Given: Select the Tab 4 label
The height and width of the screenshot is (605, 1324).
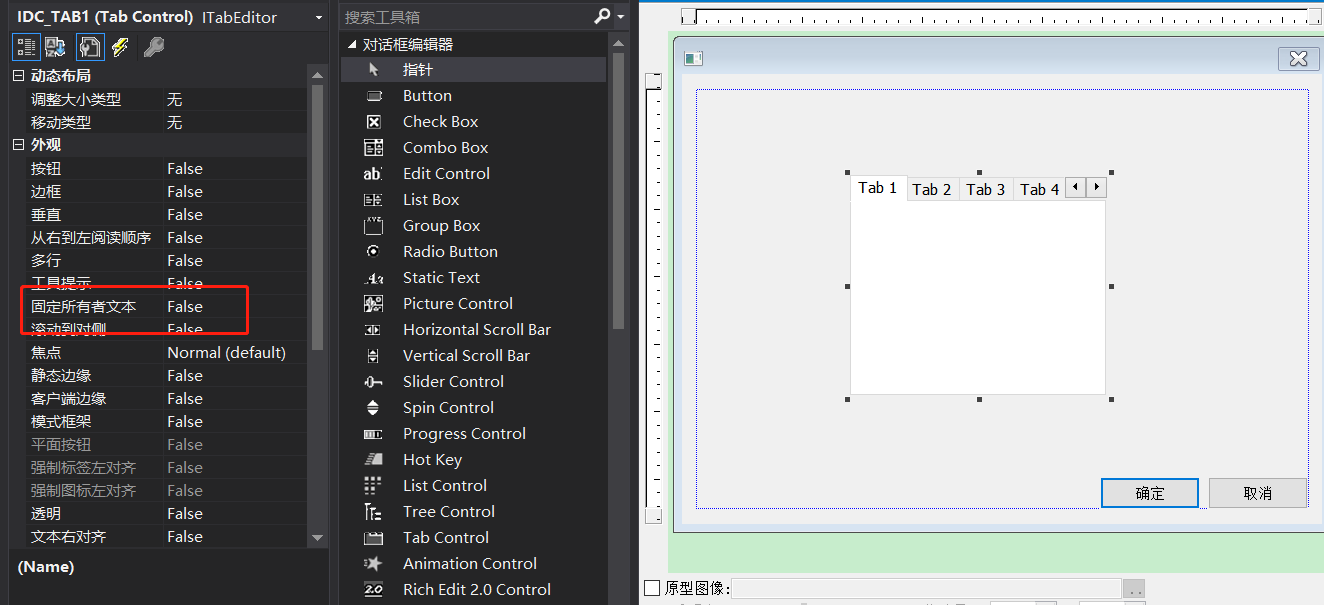Looking at the screenshot, I should [x=1039, y=189].
